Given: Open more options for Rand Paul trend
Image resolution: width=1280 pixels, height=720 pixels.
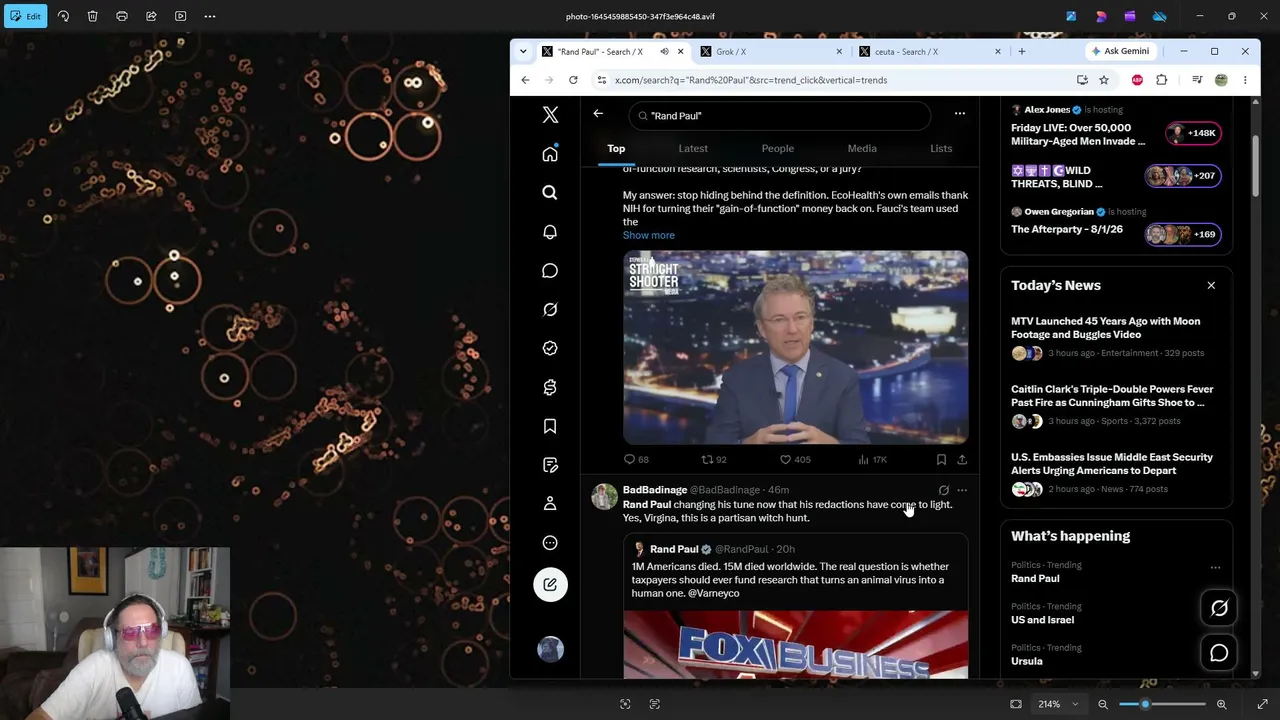Looking at the screenshot, I should click(x=1215, y=568).
